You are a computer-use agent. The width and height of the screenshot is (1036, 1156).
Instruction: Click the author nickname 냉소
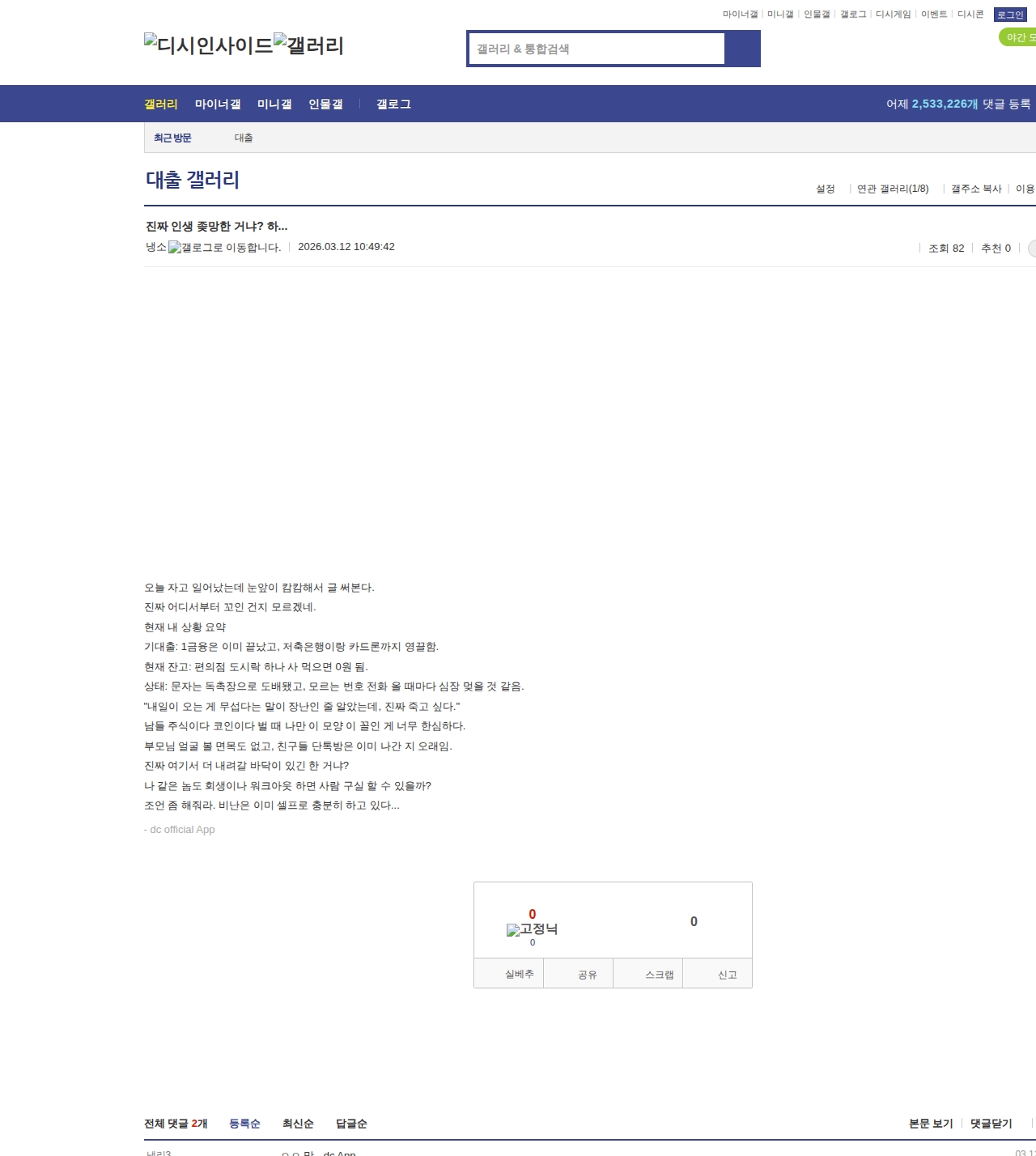[x=156, y=247]
